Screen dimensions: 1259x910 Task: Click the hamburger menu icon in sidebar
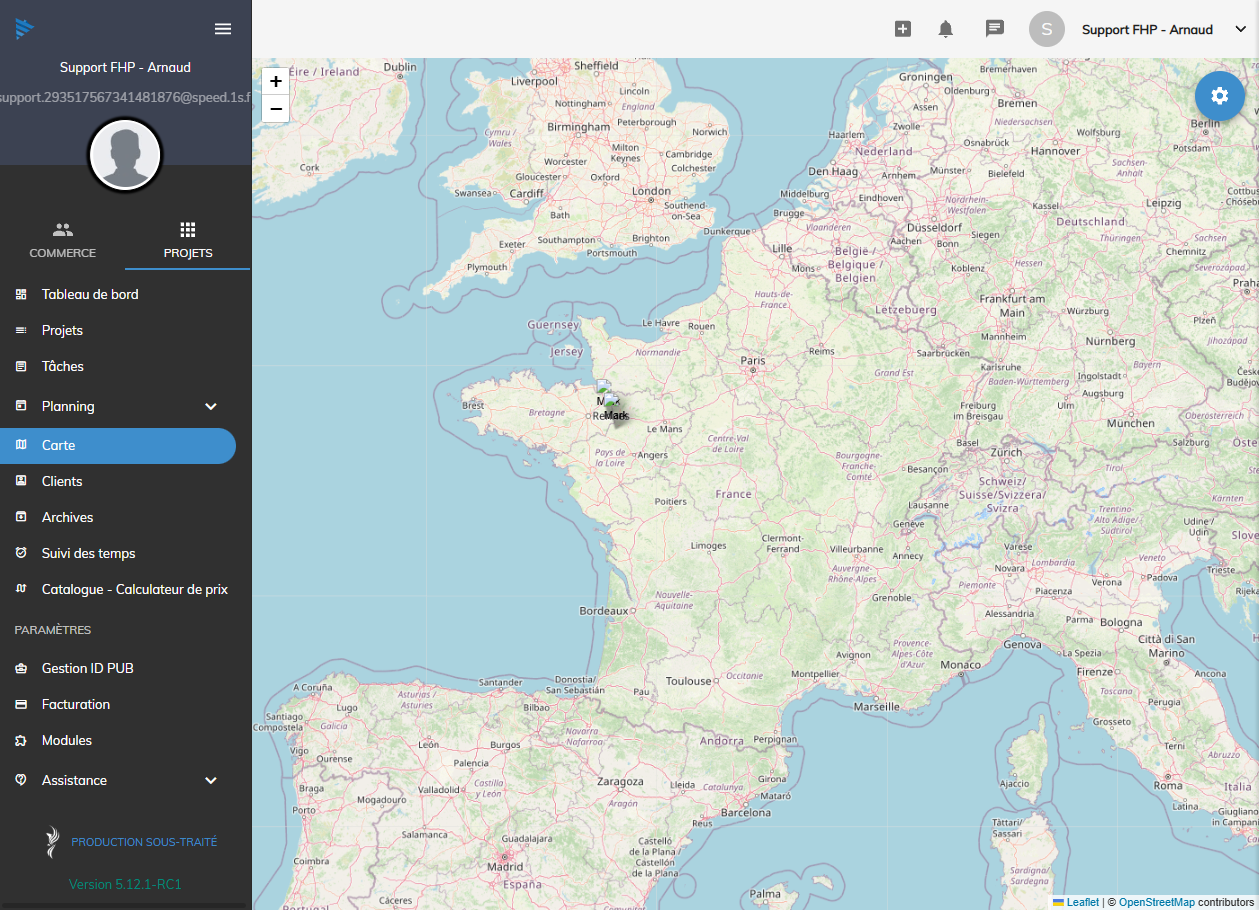coord(223,29)
